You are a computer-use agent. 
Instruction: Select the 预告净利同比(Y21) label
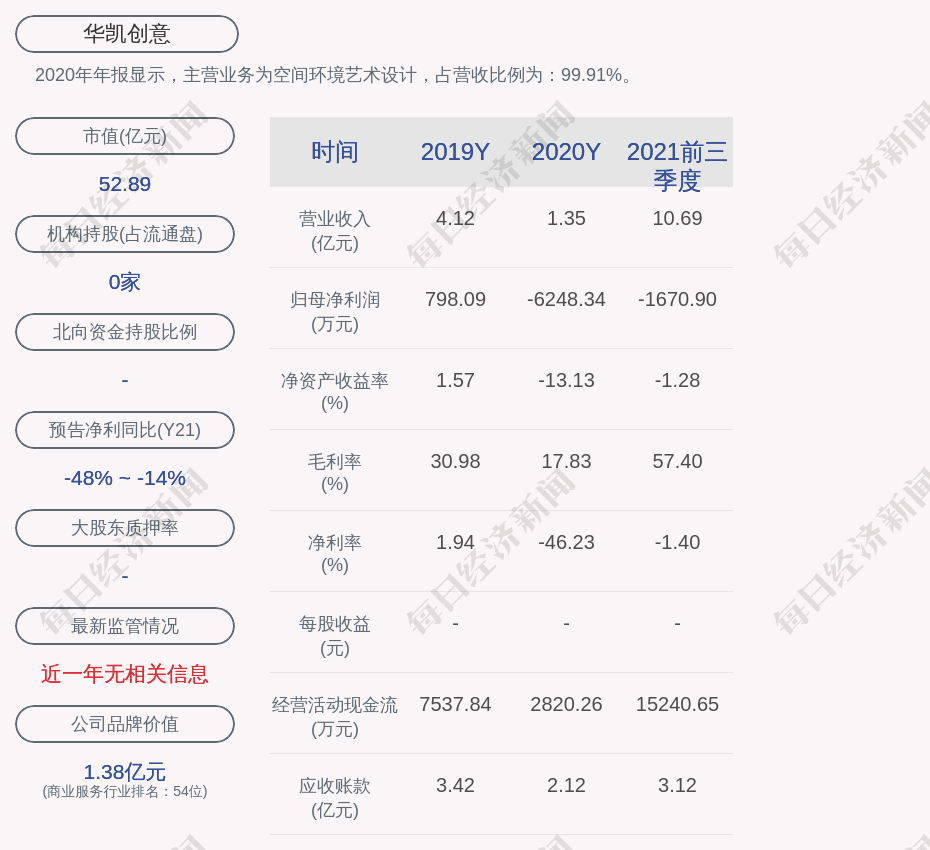click(125, 430)
